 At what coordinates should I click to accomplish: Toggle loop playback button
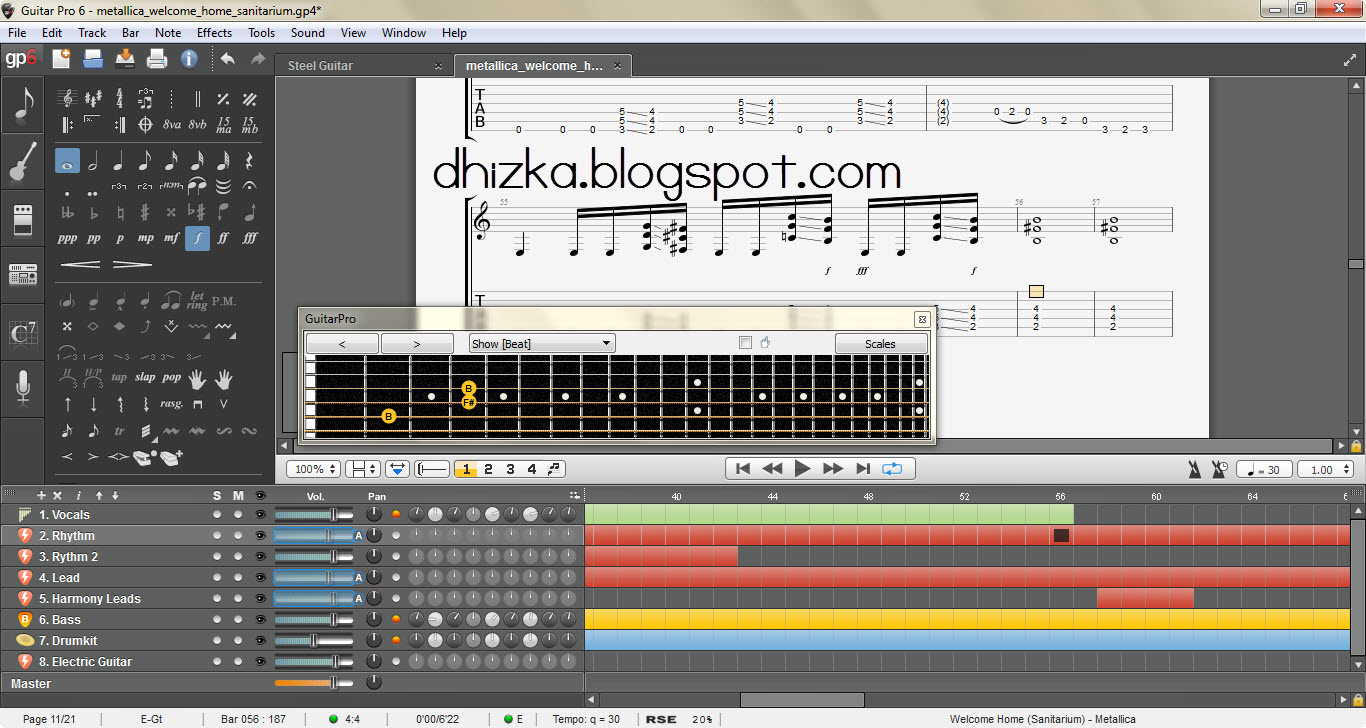892,468
